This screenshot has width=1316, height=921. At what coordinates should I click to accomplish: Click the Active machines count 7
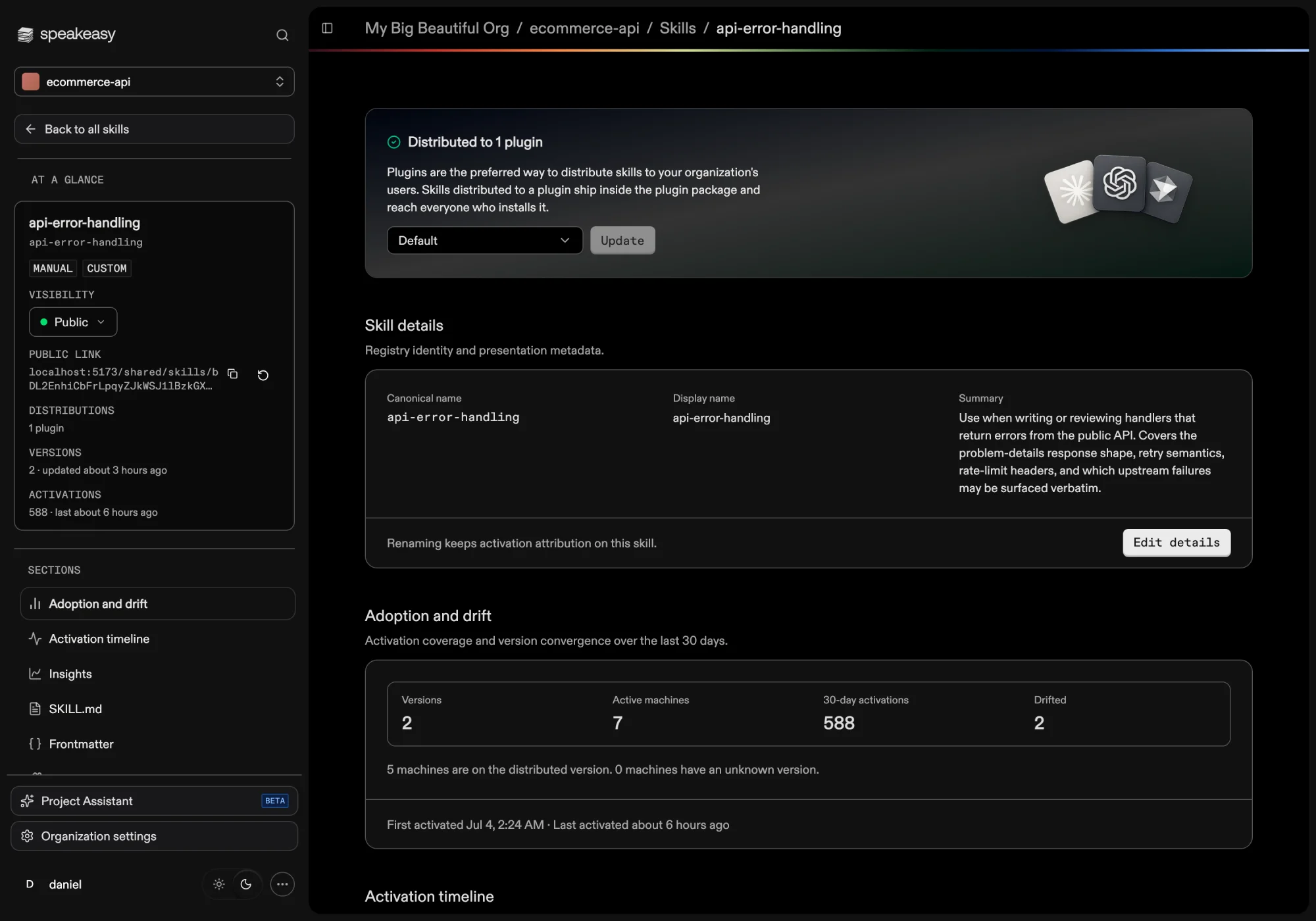[618, 723]
